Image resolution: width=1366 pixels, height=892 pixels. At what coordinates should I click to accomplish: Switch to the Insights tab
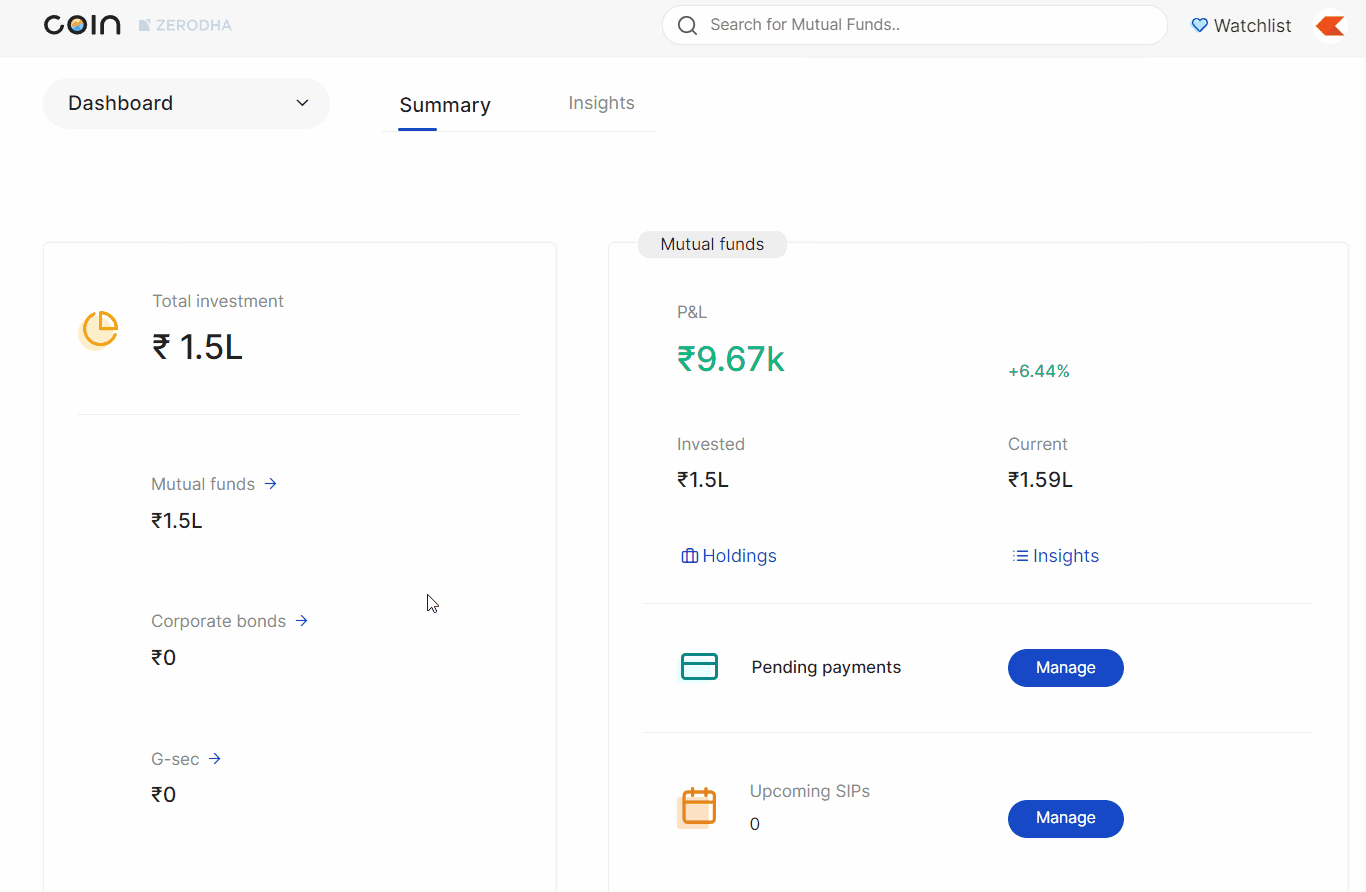click(601, 103)
